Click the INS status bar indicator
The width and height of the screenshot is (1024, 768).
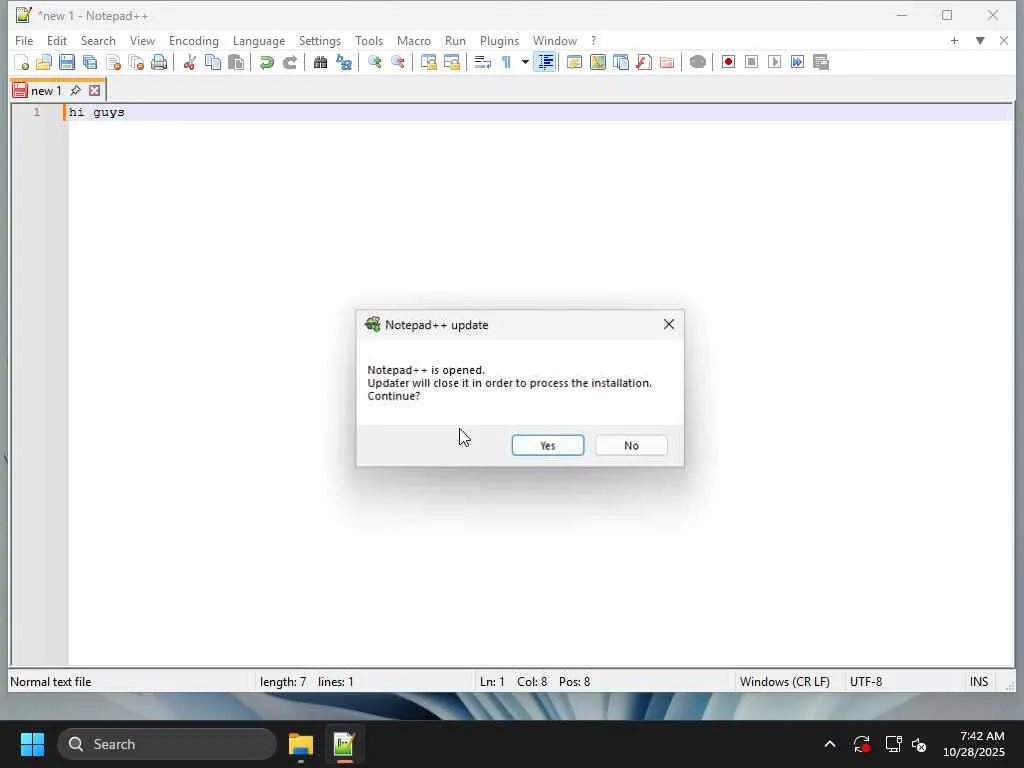click(x=978, y=682)
